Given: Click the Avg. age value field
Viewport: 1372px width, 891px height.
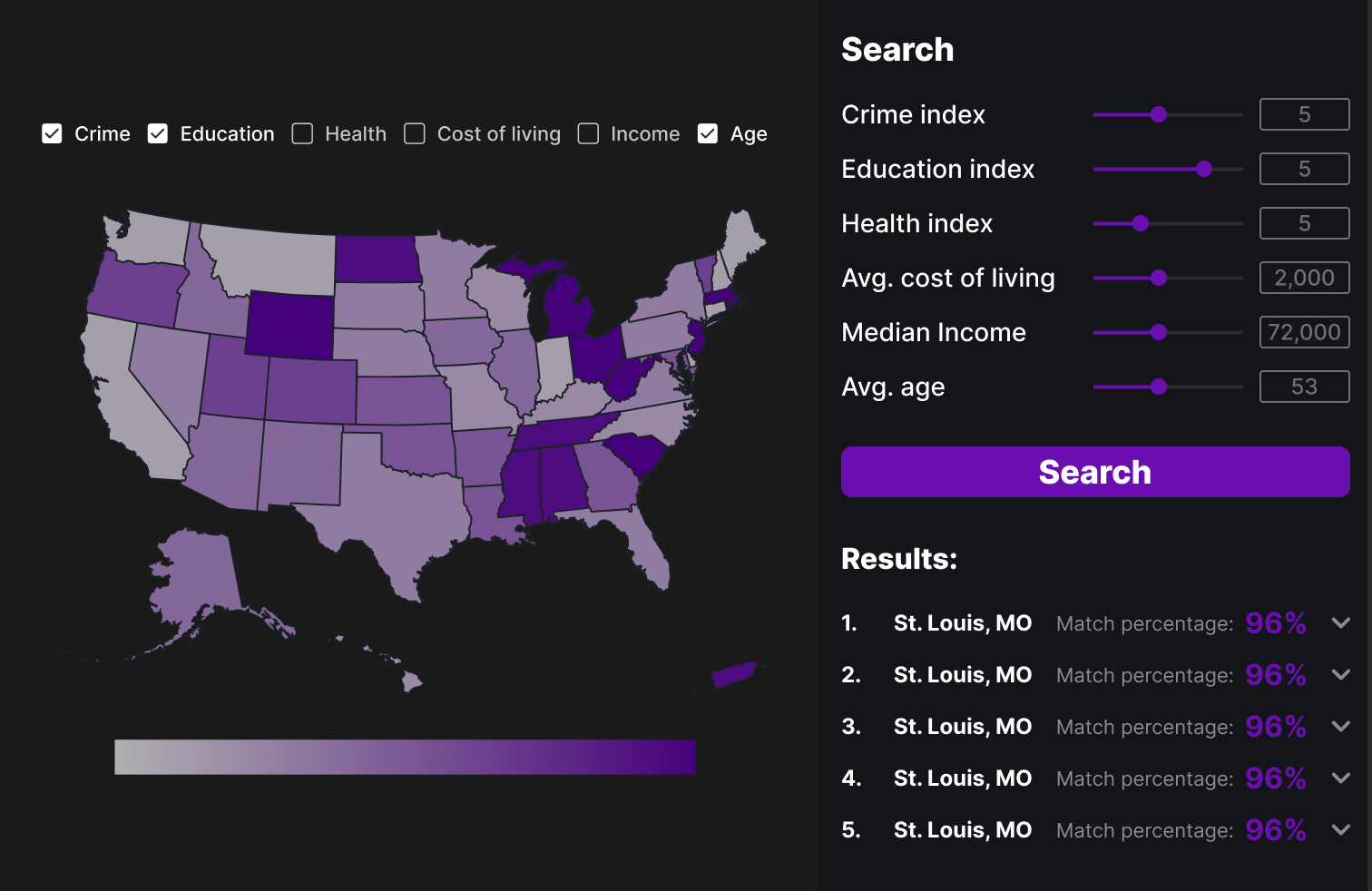Looking at the screenshot, I should click(x=1304, y=387).
